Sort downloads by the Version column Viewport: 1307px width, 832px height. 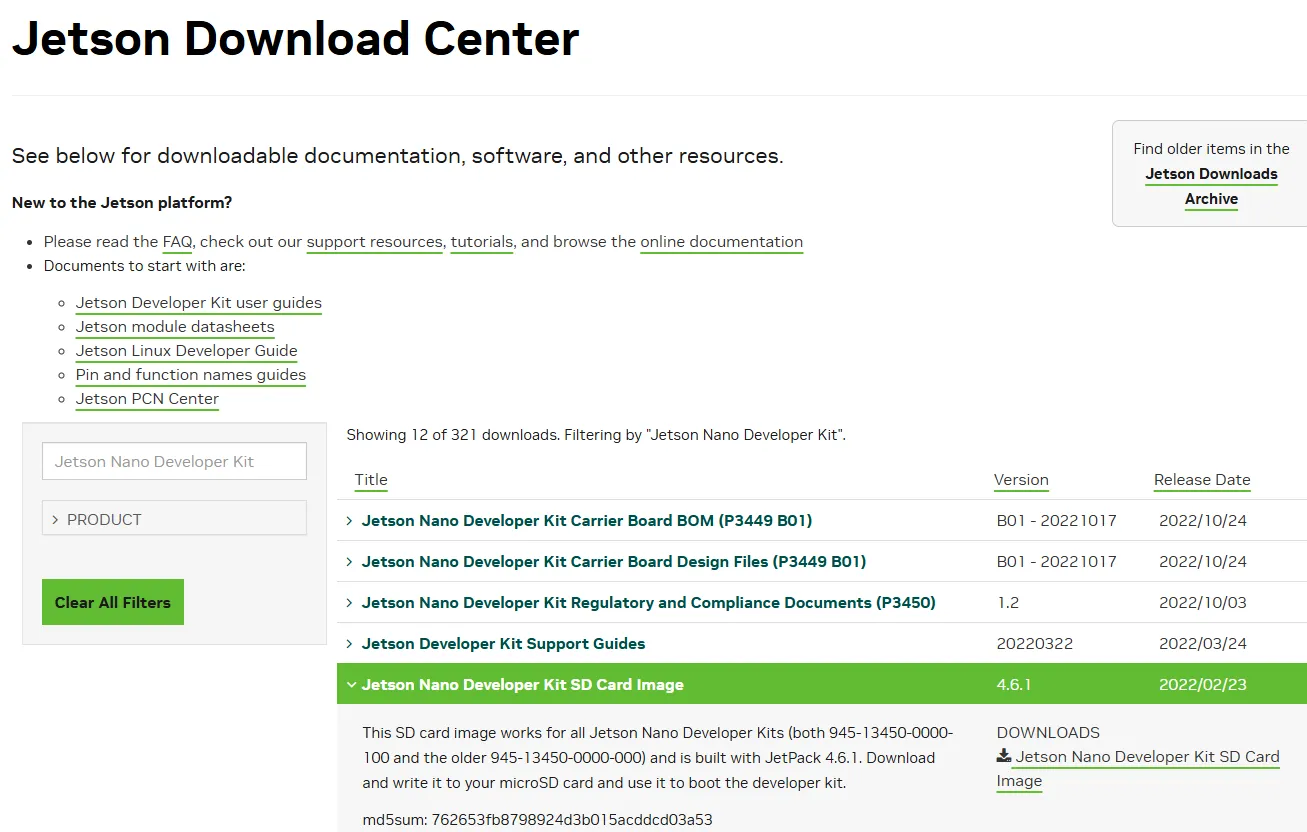tap(1021, 480)
